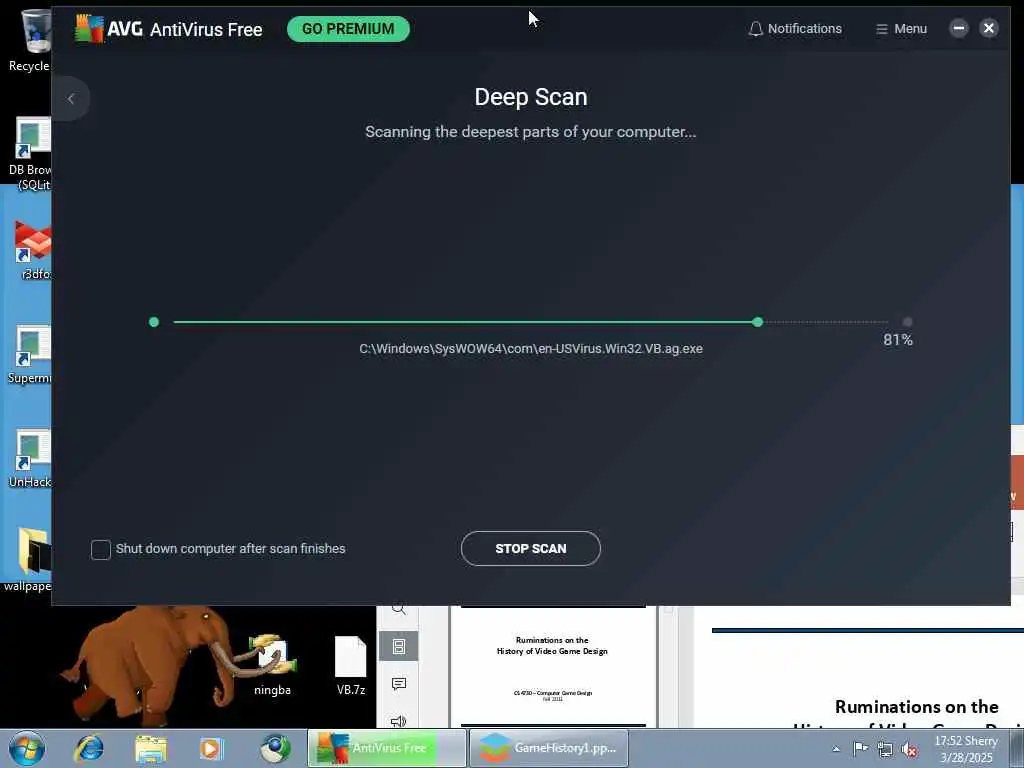Click the scanned file path text
Image resolution: width=1024 pixels, height=768 pixels.
tap(531, 349)
